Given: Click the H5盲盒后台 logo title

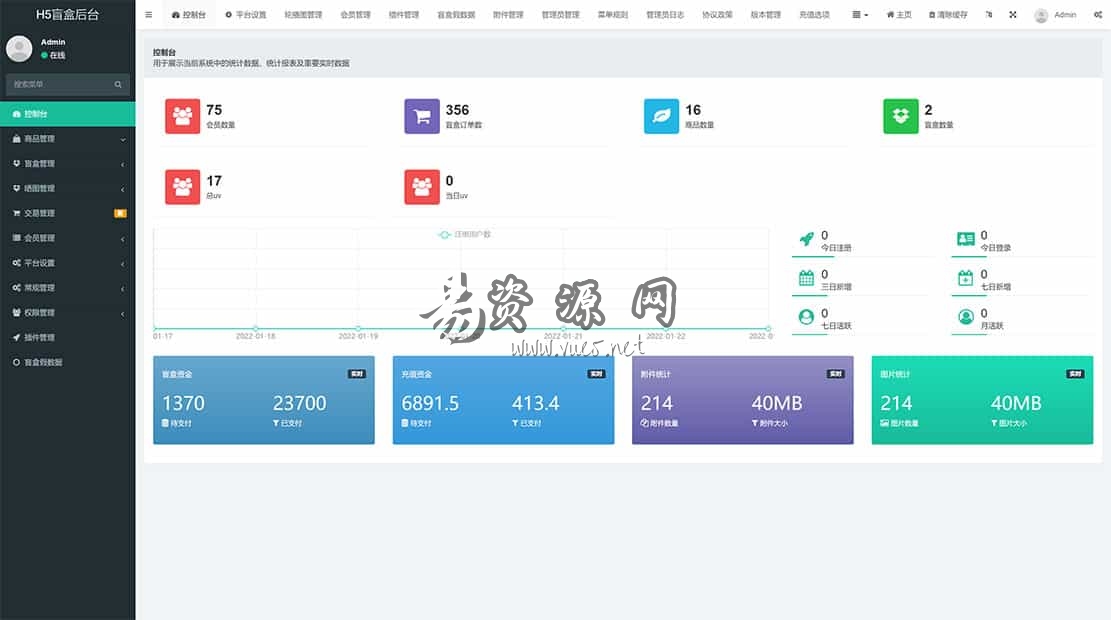Looking at the screenshot, I should 67,14.
